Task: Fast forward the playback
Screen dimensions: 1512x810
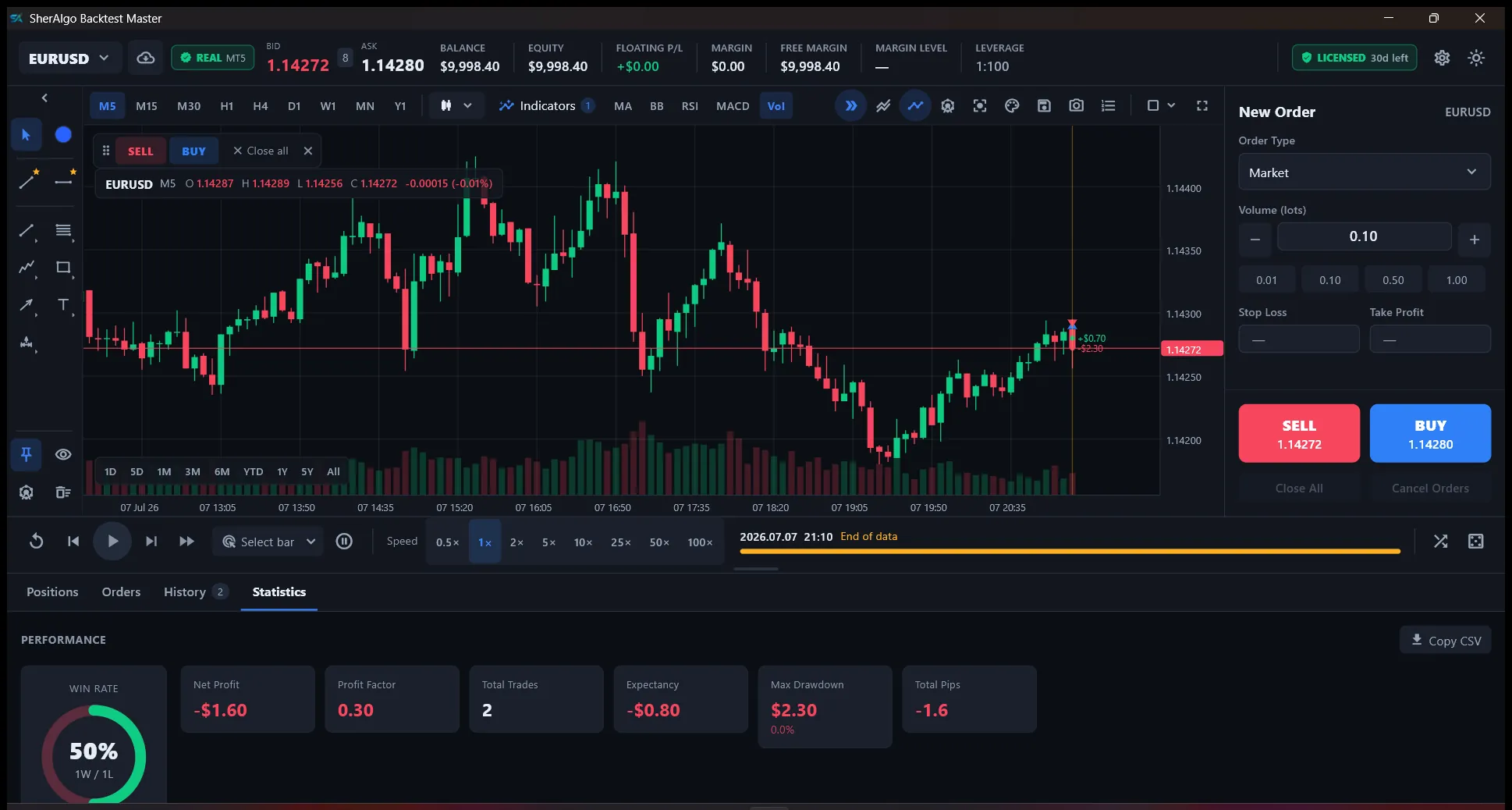Action: point(186,541)
